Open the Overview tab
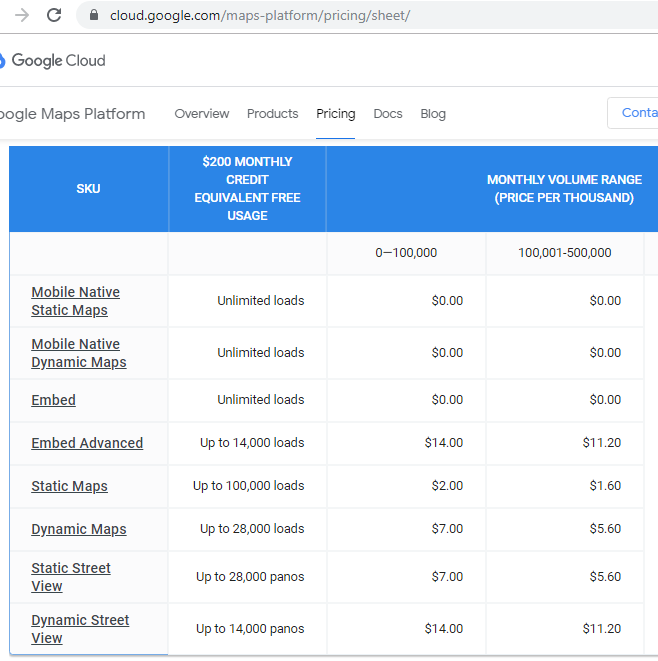Screen dimensions: 658x661 click(201, 113)
